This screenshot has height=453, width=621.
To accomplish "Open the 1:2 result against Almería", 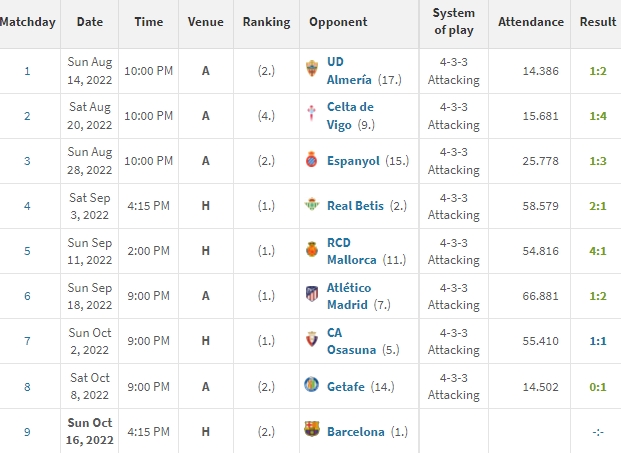I will (x=598, y=71).
